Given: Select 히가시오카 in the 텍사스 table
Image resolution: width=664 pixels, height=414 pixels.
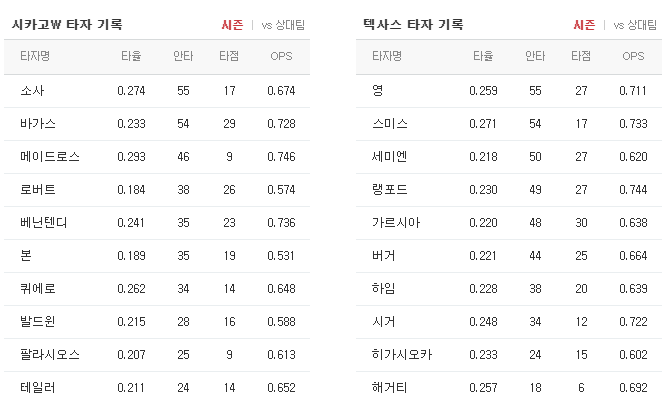Looking at the screenshot, I should click(402, 355).
